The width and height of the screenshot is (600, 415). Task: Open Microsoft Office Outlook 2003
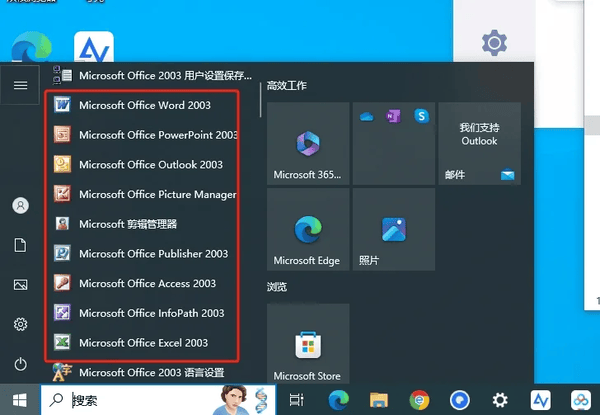(143, 164)
